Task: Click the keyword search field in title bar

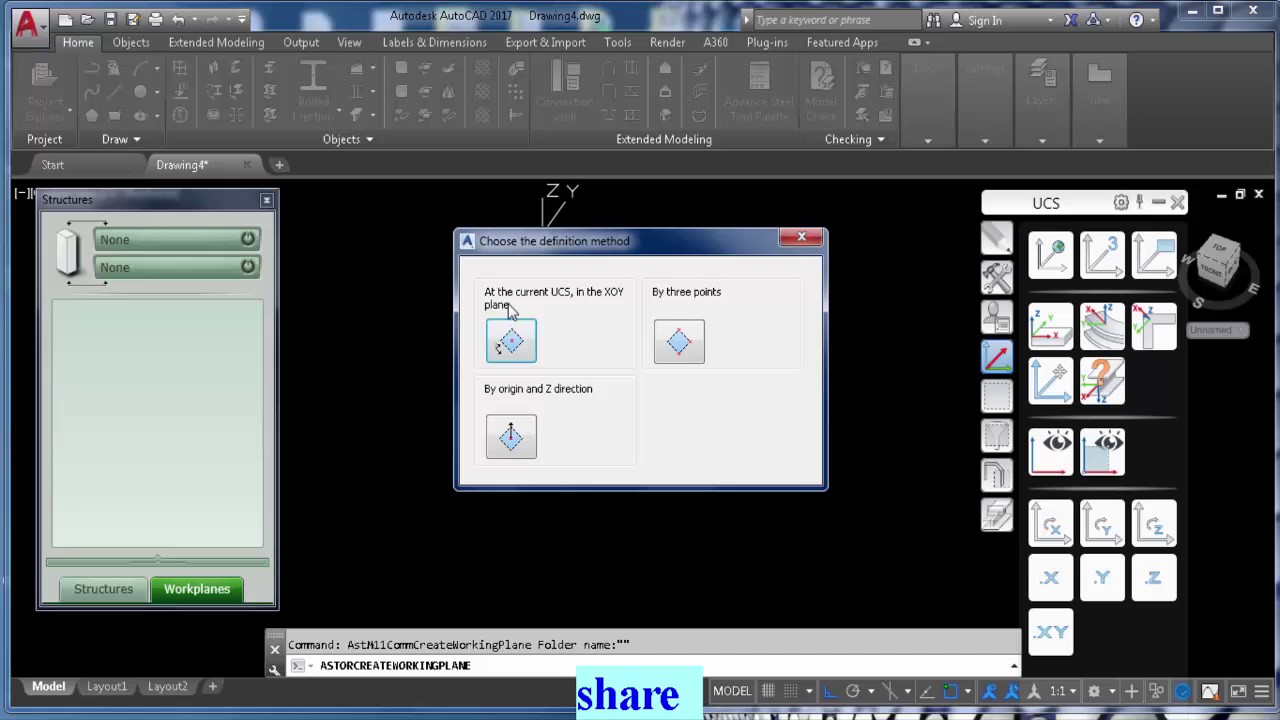Action: (835, 20)
